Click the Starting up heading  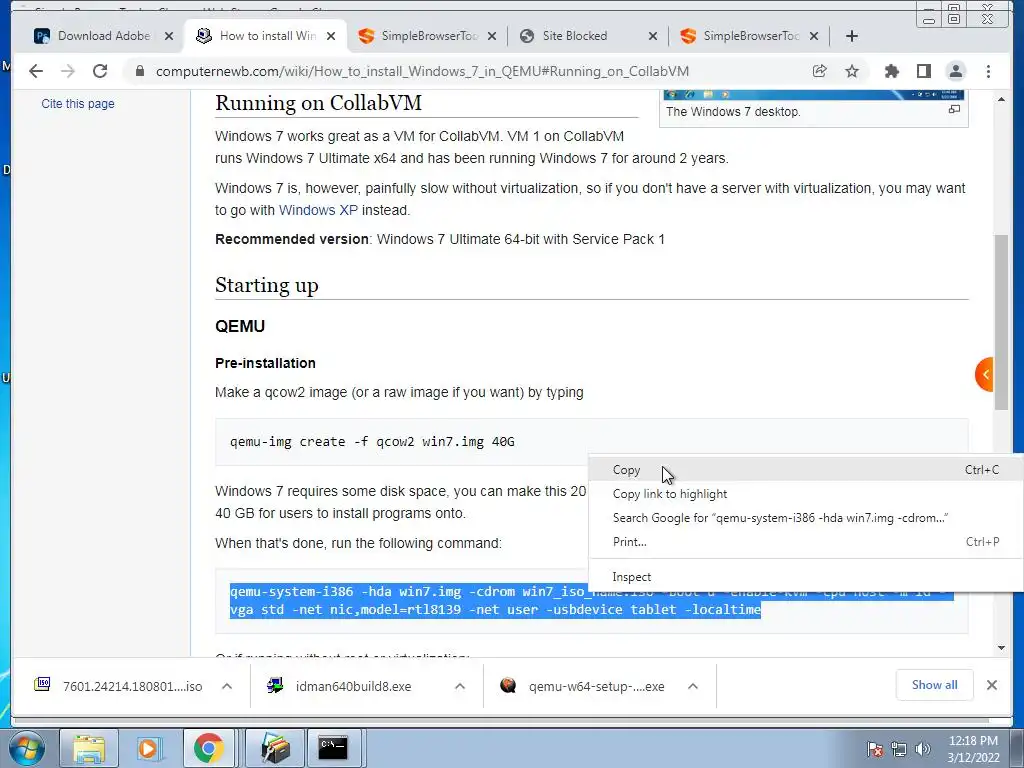click(x=266, y=285)
